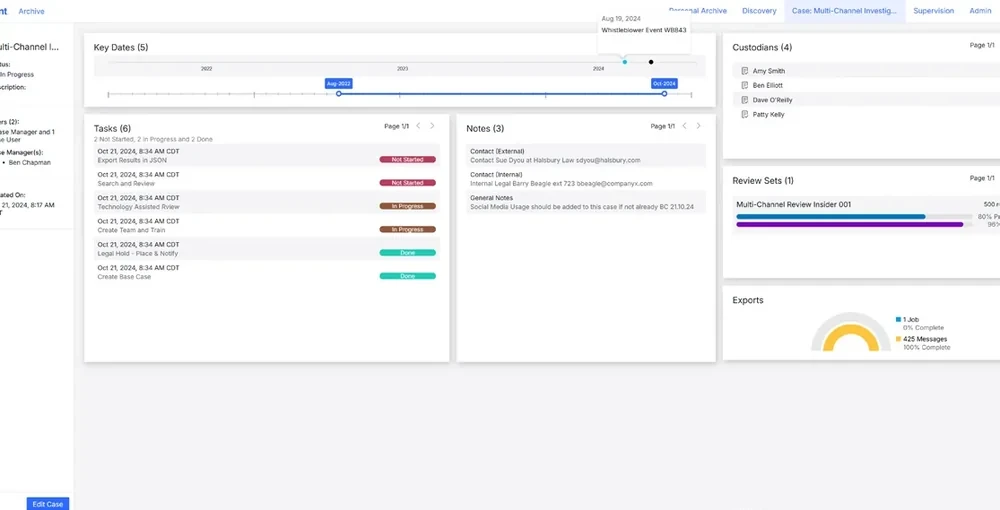Screen dimensions: 1000x510
Task: Open the Contact (Internal) note
Action: tap(586, 179)
